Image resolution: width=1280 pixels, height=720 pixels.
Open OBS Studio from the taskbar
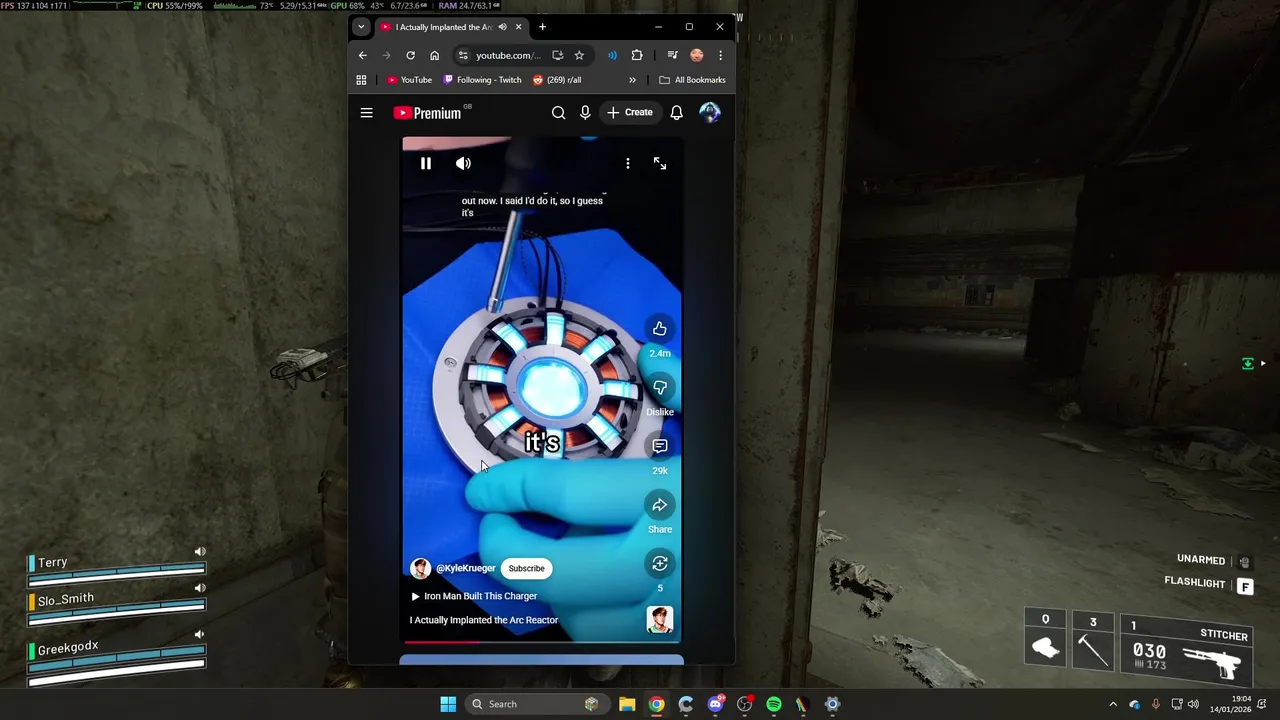(744, 704)
